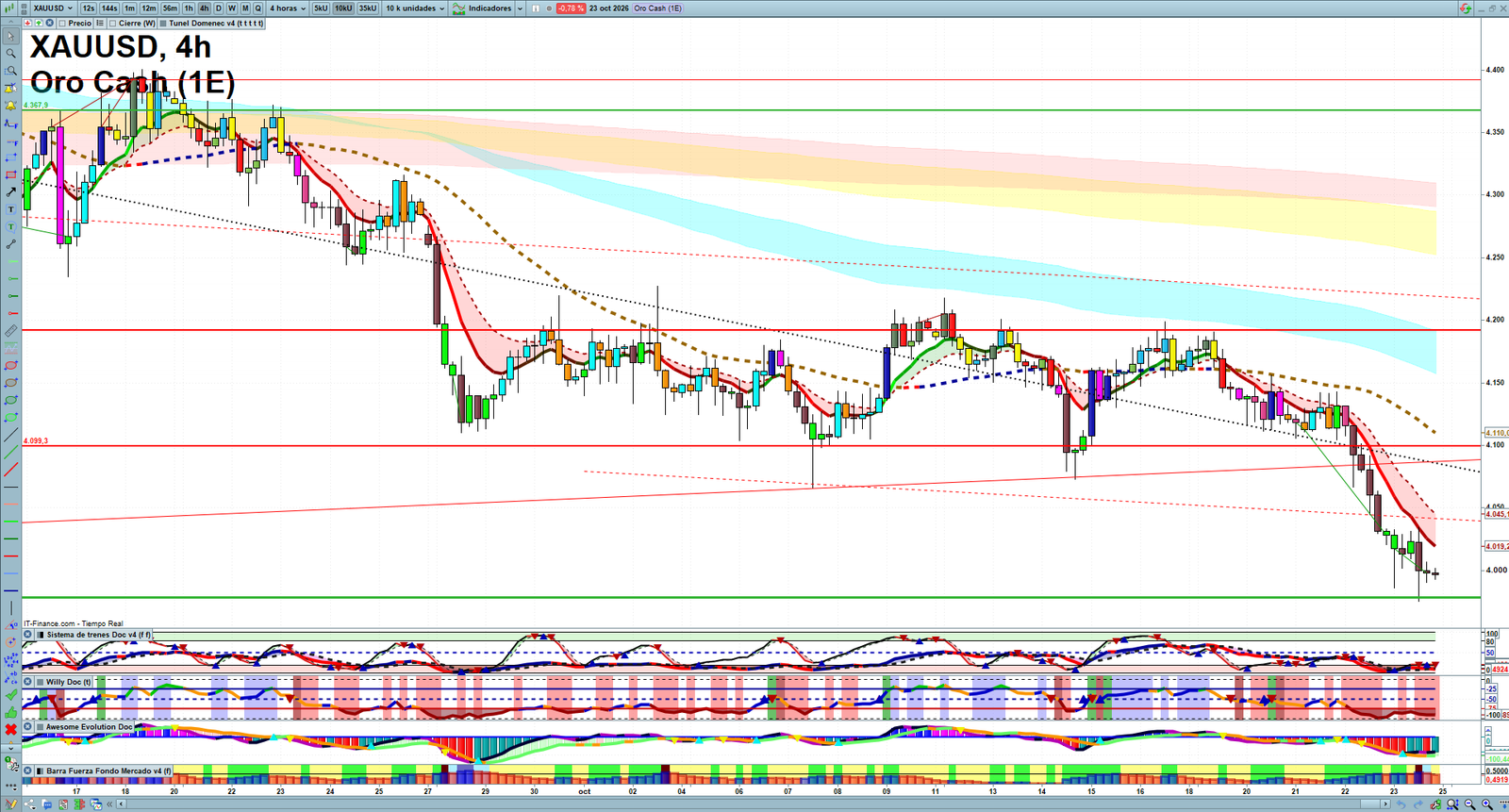Click the green thumbs-up icon

pos(10,713)
